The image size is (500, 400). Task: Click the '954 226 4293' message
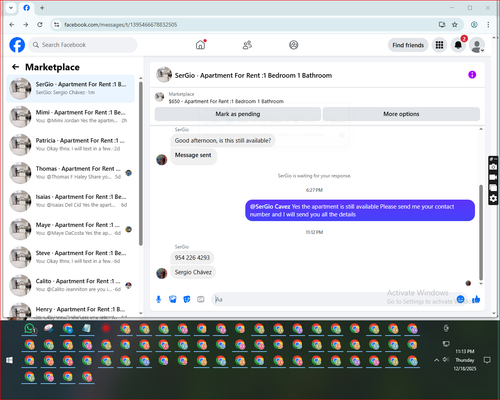(x=192, y=258)
